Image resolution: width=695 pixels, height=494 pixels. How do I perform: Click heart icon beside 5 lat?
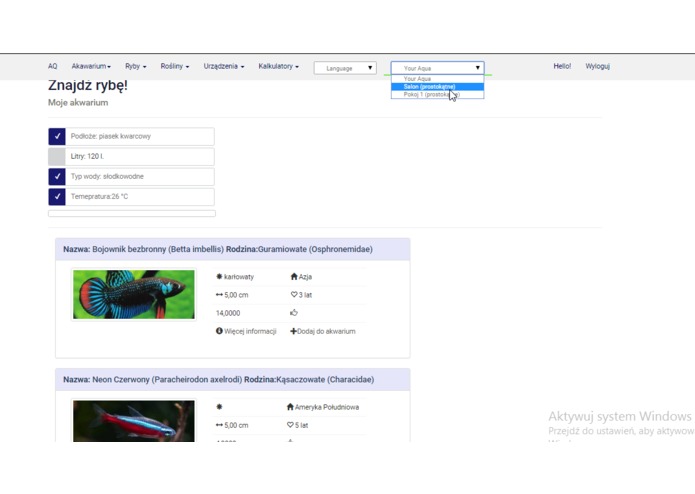[x=290, y=425]
